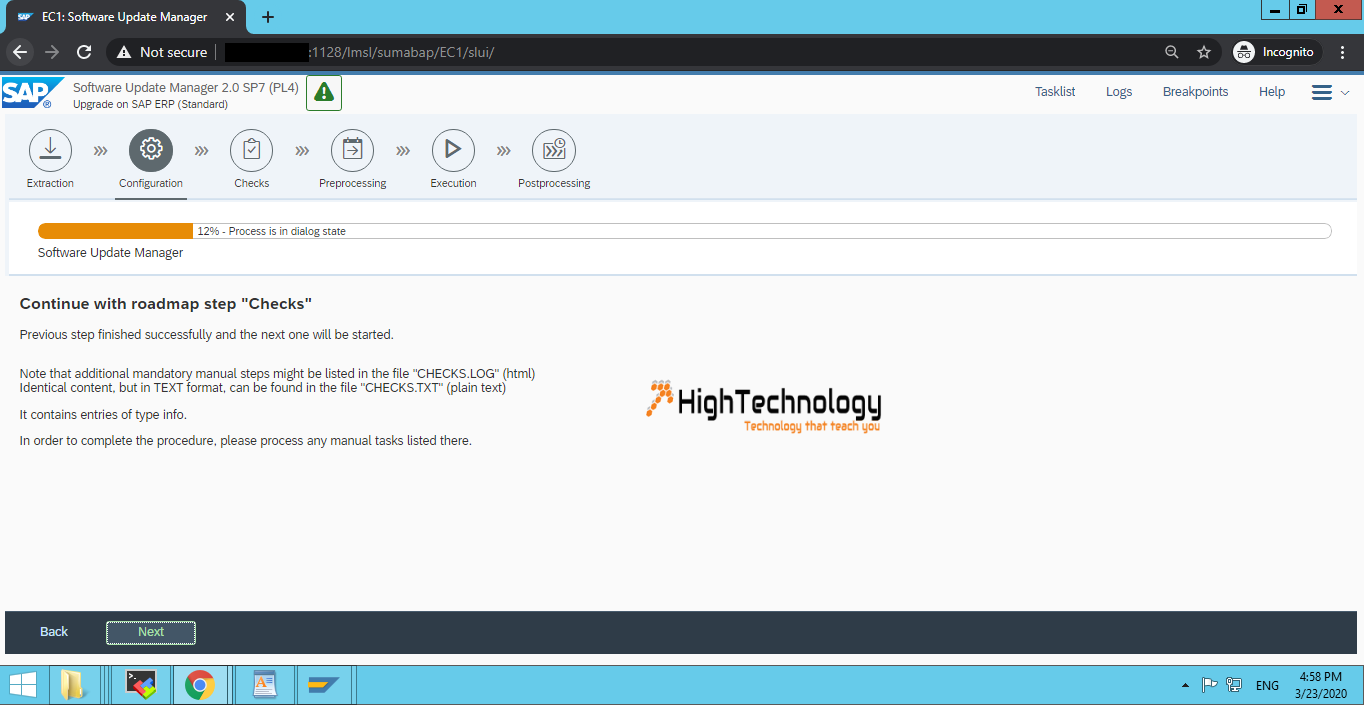Open the Checks clipboard step icon
This screenshot has height=705, width=1364.
pyautogui.click(x=252, y=150)
